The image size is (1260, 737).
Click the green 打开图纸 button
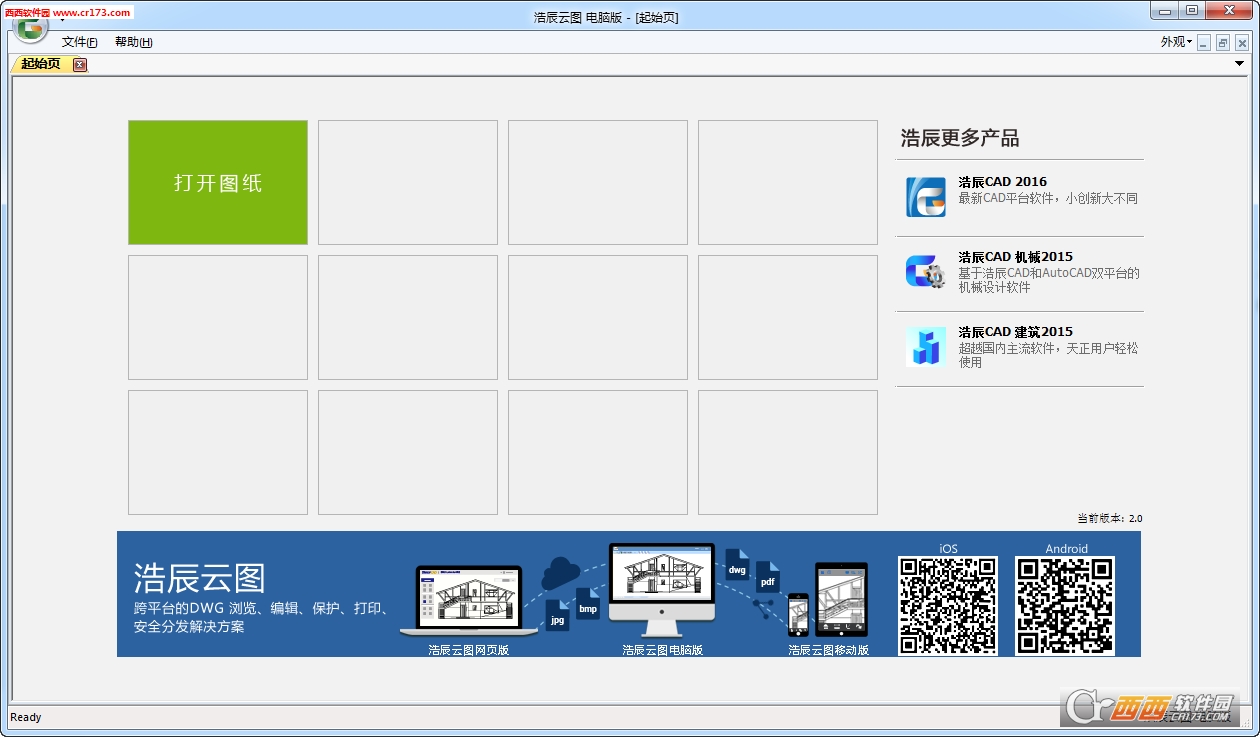tap(218, 183)
